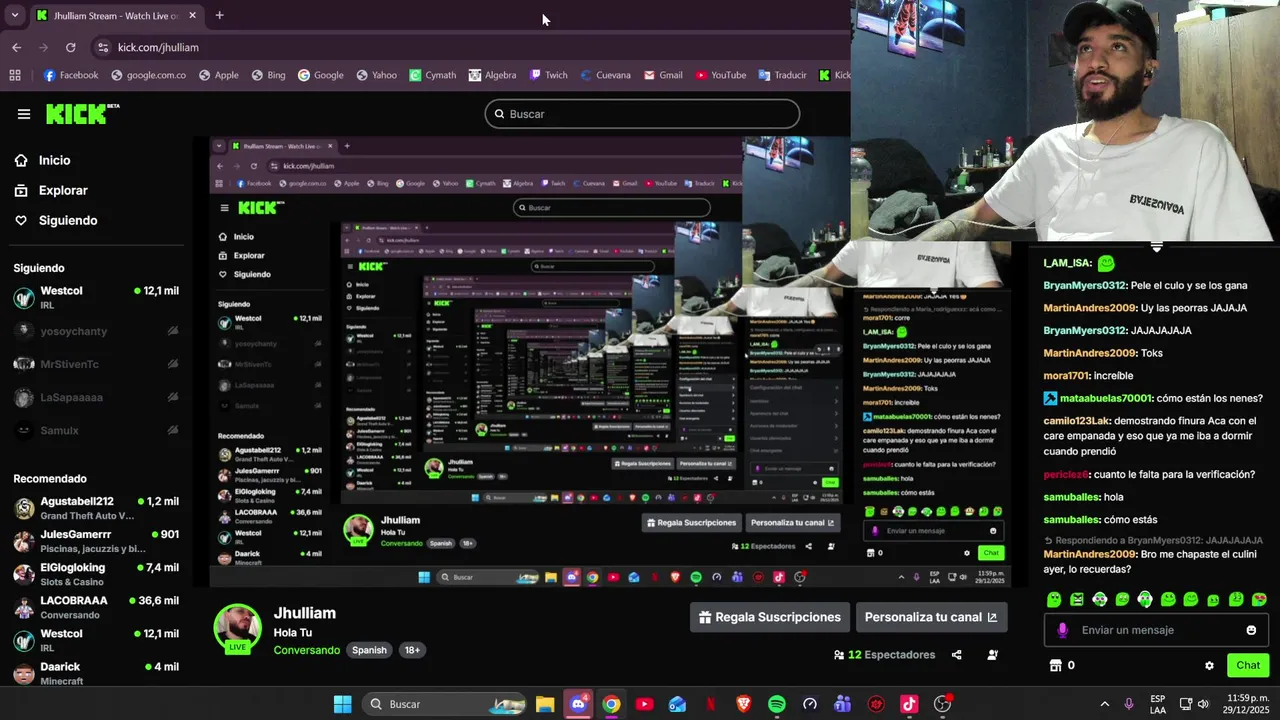This screenshot has height=720, width=1280.
Task: Click username mataabuelas70001 in chat
Action: (x=1106, y=398)
